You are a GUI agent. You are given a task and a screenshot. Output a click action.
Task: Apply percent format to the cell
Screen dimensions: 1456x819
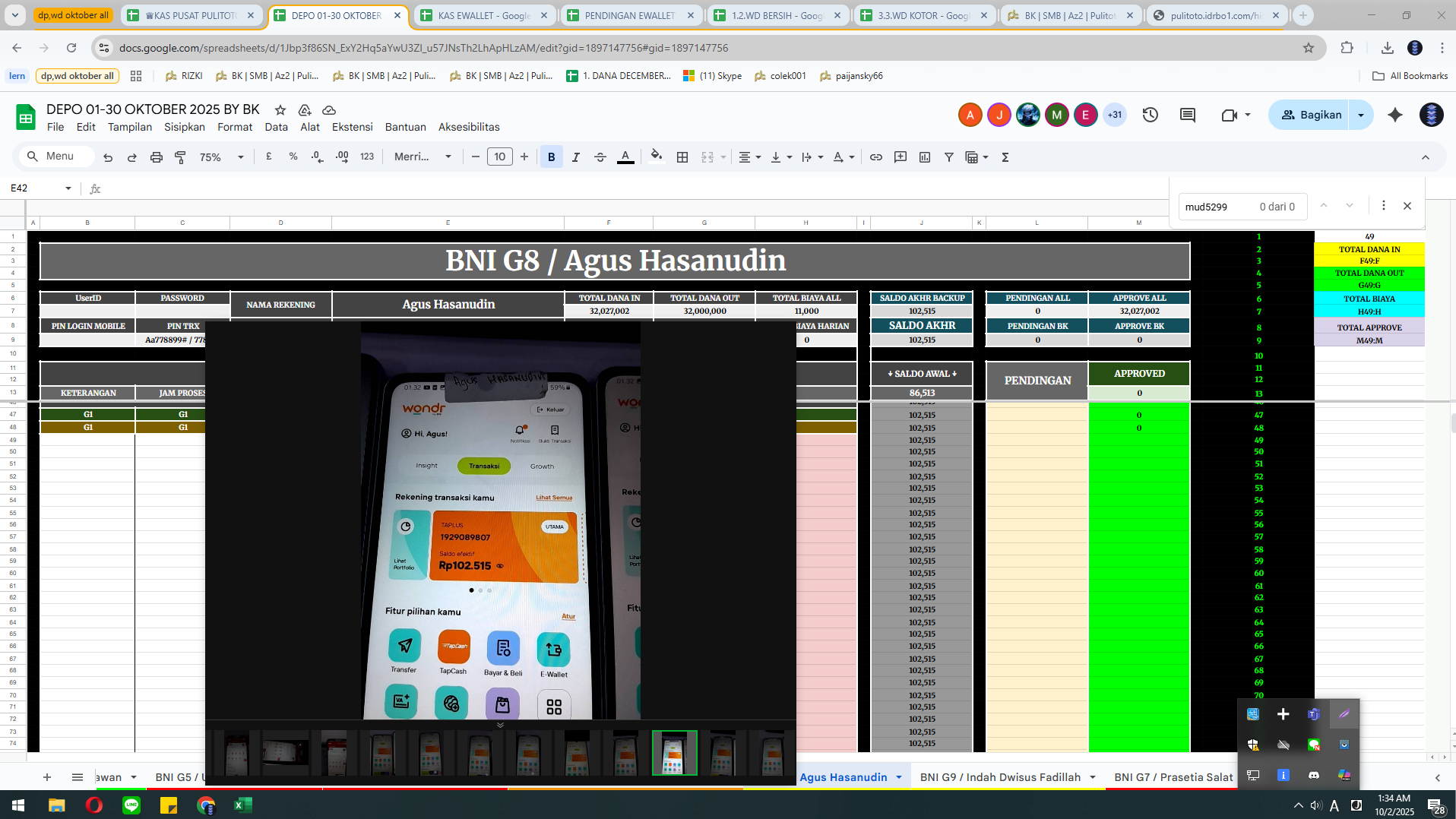[293, 157]
